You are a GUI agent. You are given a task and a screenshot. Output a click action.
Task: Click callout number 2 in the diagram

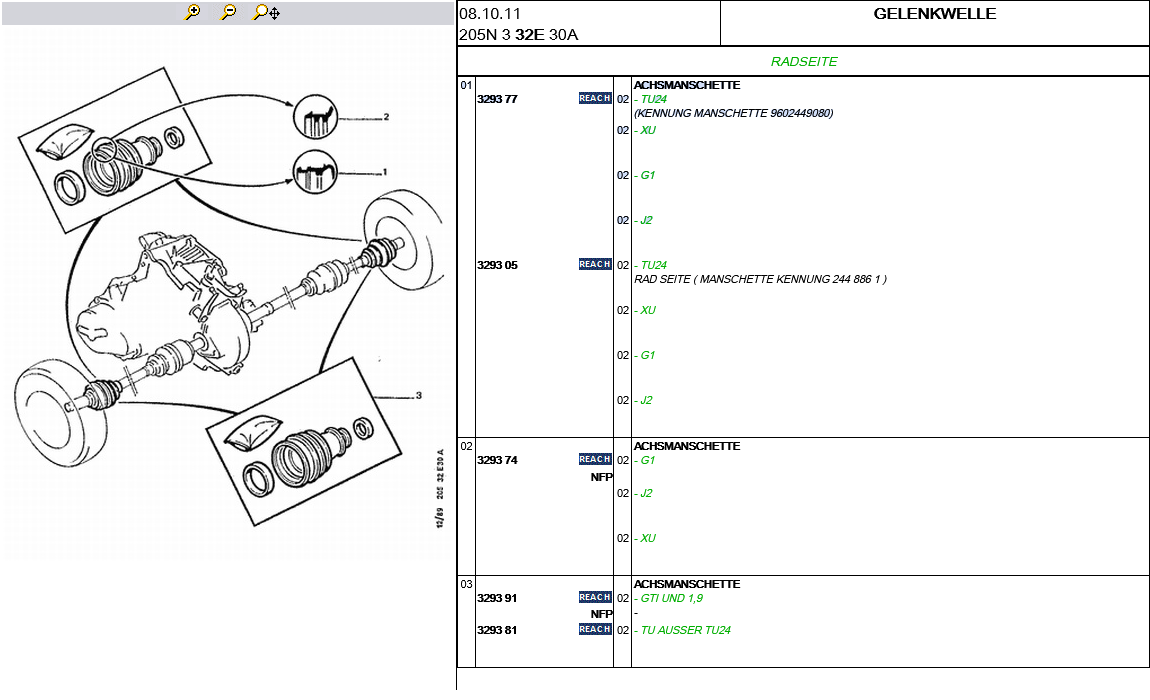(x=385, y=117)
